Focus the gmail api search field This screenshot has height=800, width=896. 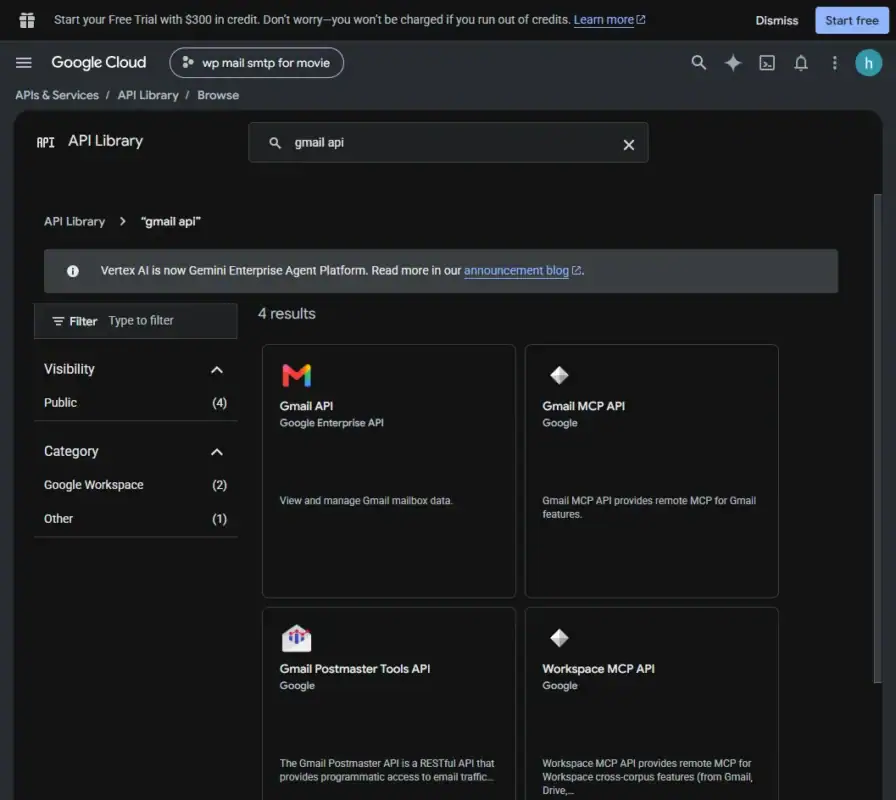448,142
